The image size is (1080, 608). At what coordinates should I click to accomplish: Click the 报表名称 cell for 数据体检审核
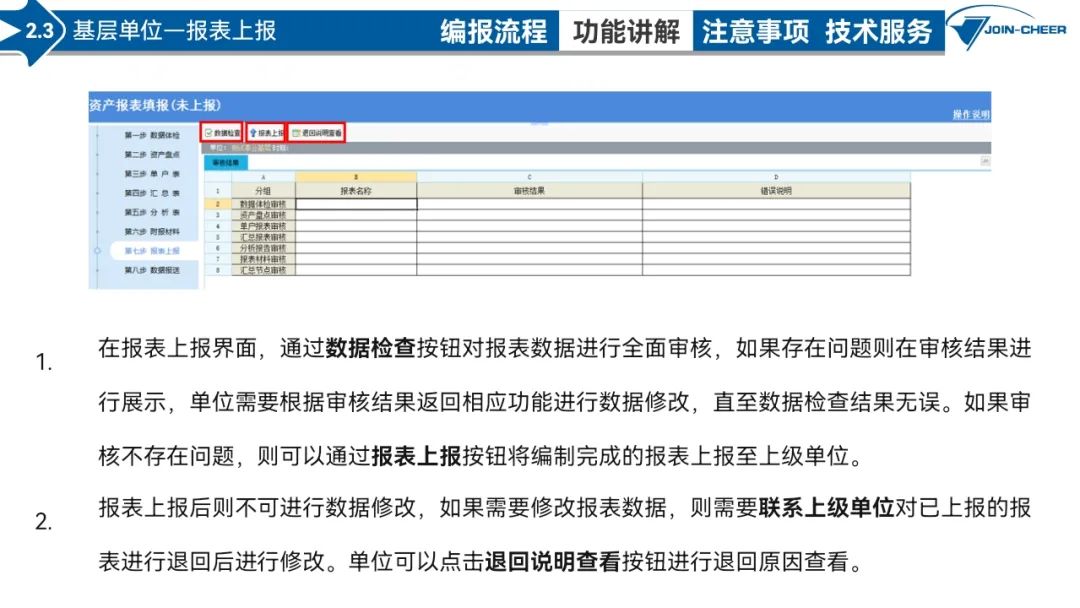(355, 204)
